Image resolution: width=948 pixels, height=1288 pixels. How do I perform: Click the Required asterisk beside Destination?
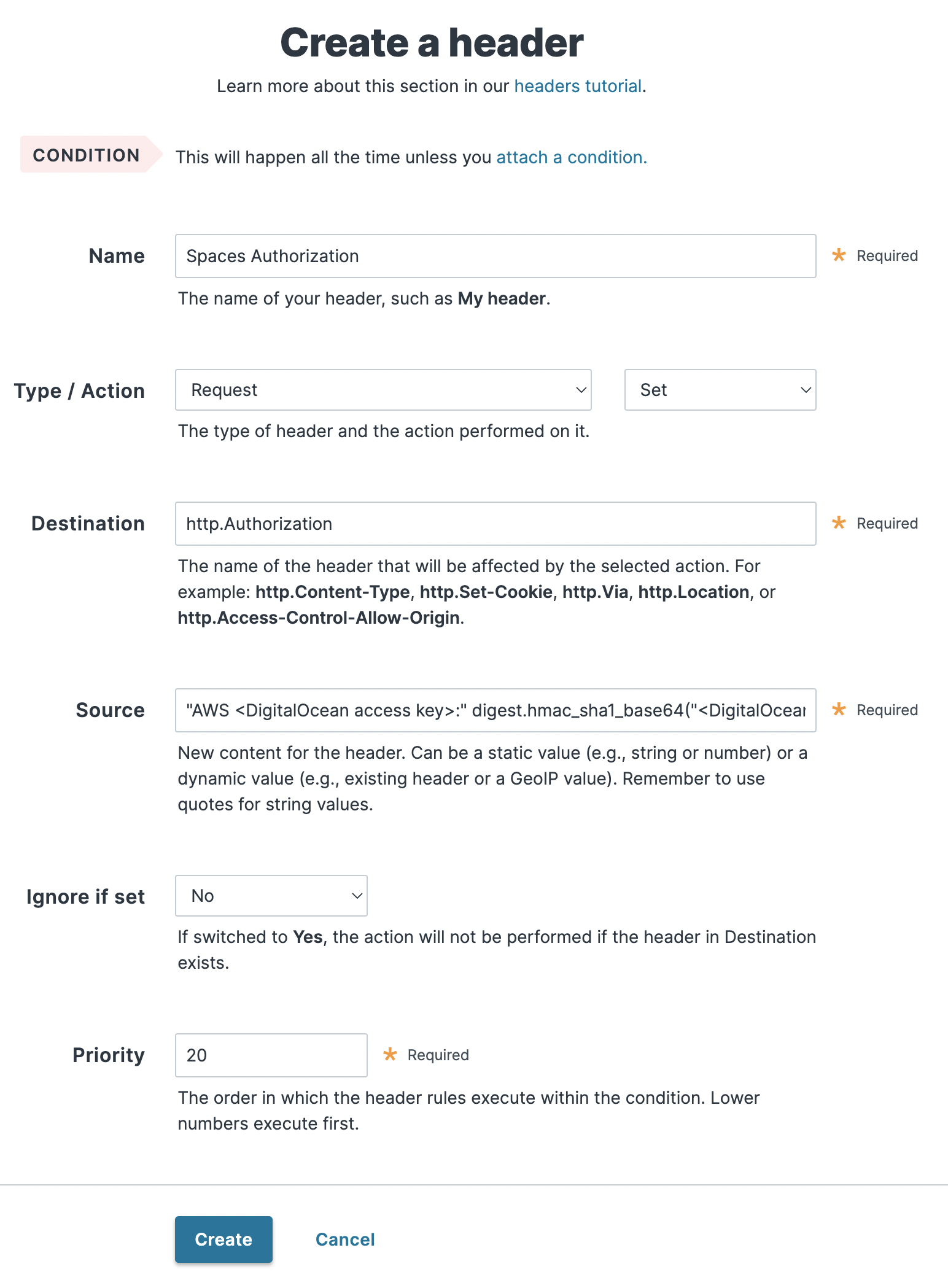tap(838, 523)
